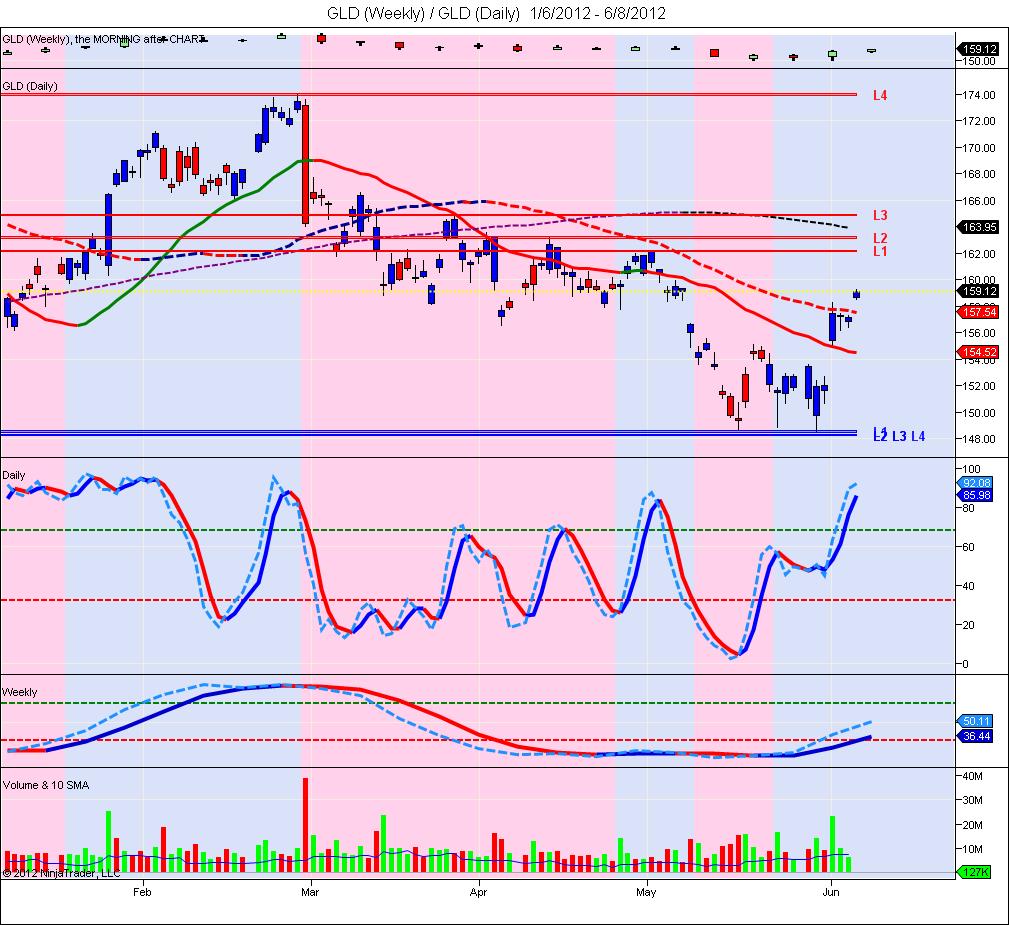This screenshot has width=1009, height=925.
Task: Select the 30M volume axis label
Action: pyautogui.click(x=972, y=801)
